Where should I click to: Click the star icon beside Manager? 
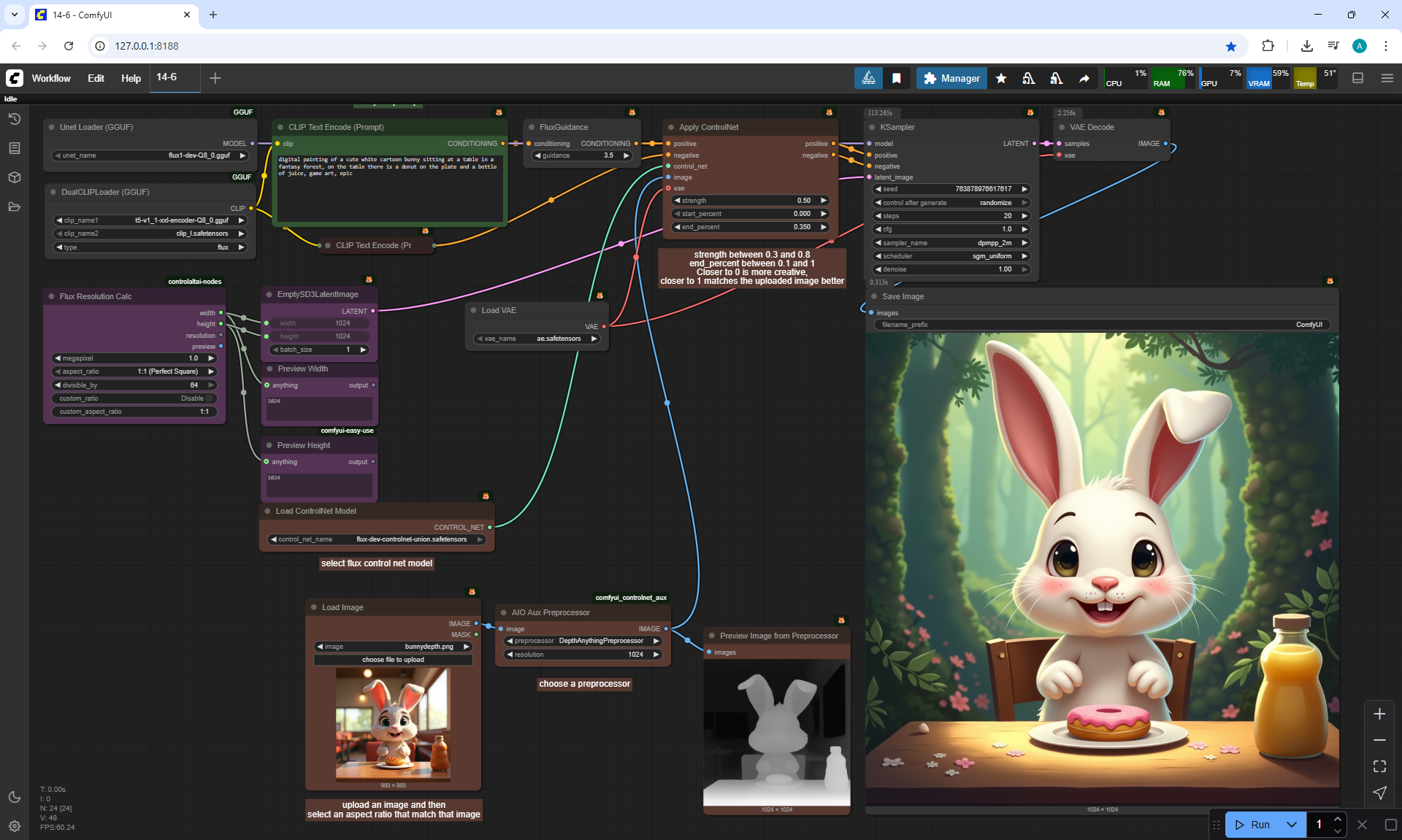[x=1001, y=78]
